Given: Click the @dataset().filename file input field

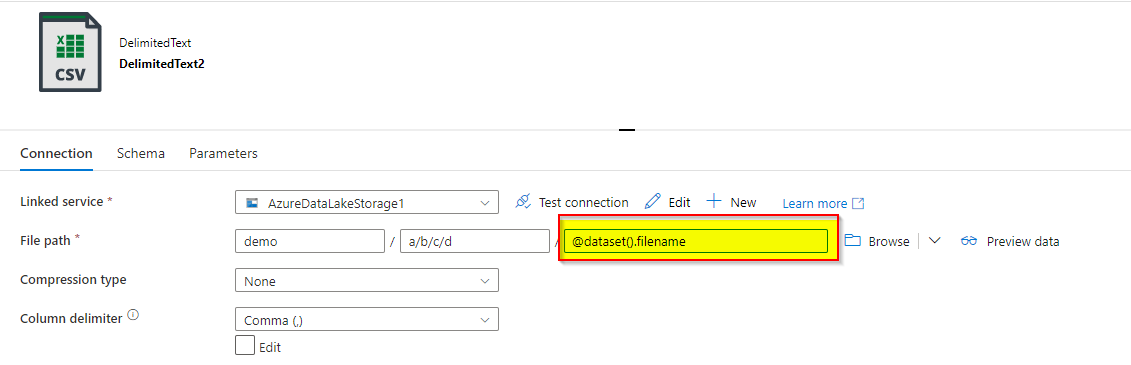Looking at the screenshot, I should 695,241.
